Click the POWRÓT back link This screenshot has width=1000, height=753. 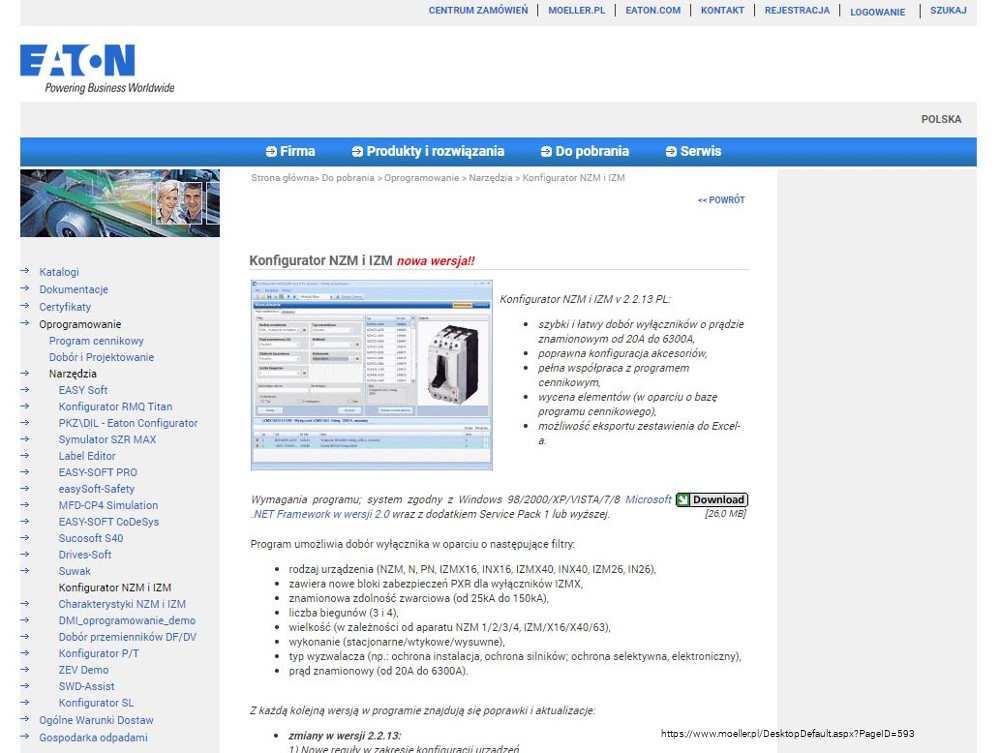pyautogui.click(x=721, y=200)
